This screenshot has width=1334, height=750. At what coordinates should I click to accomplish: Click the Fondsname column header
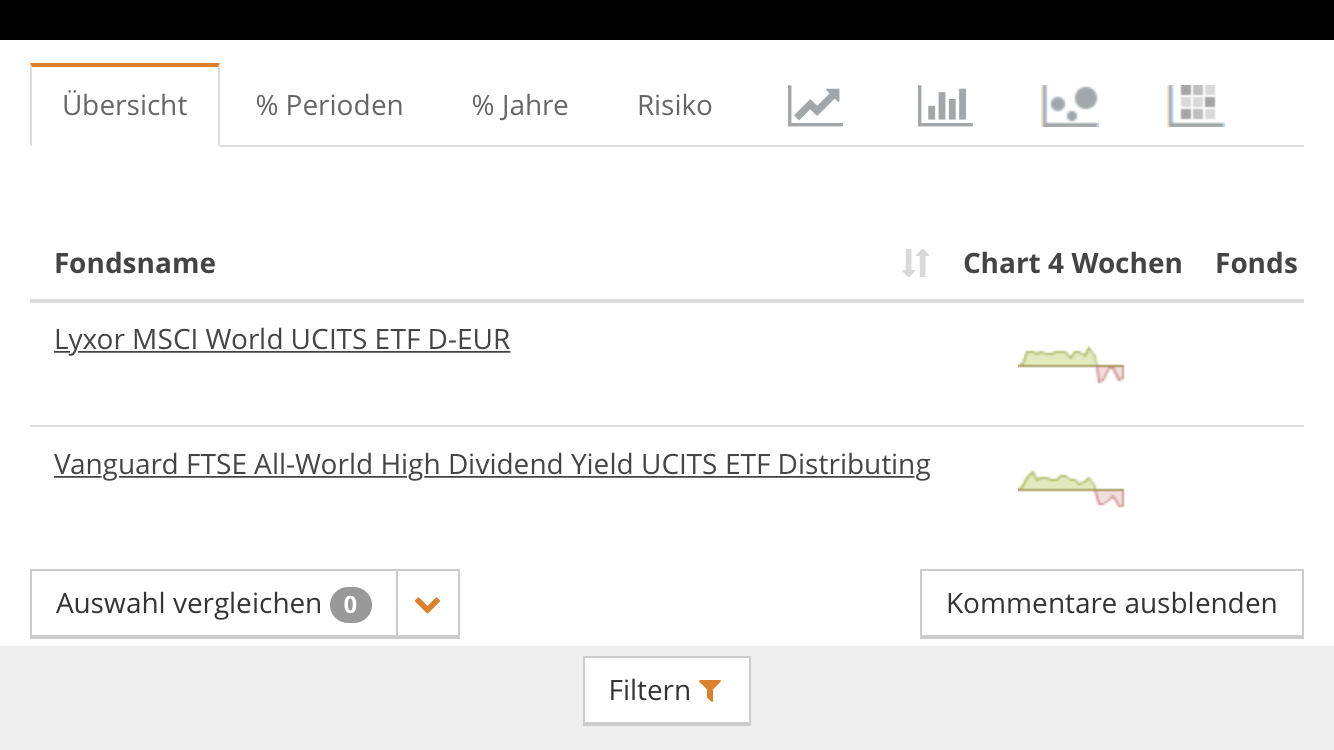point(135,263)
